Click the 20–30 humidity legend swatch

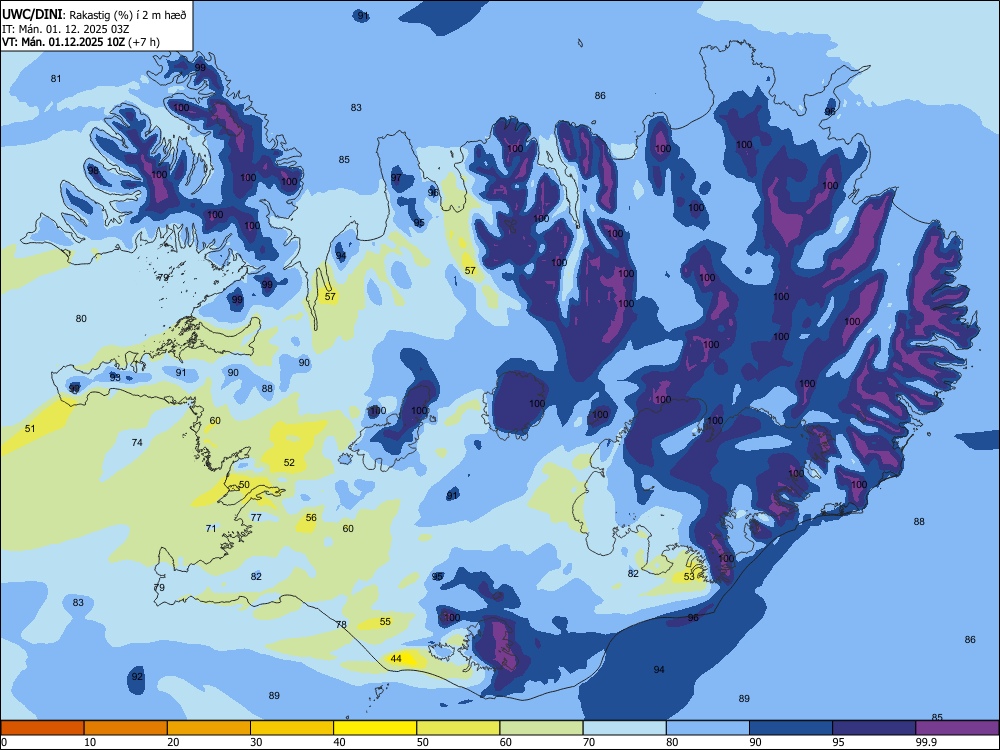(x=209, y=728)
